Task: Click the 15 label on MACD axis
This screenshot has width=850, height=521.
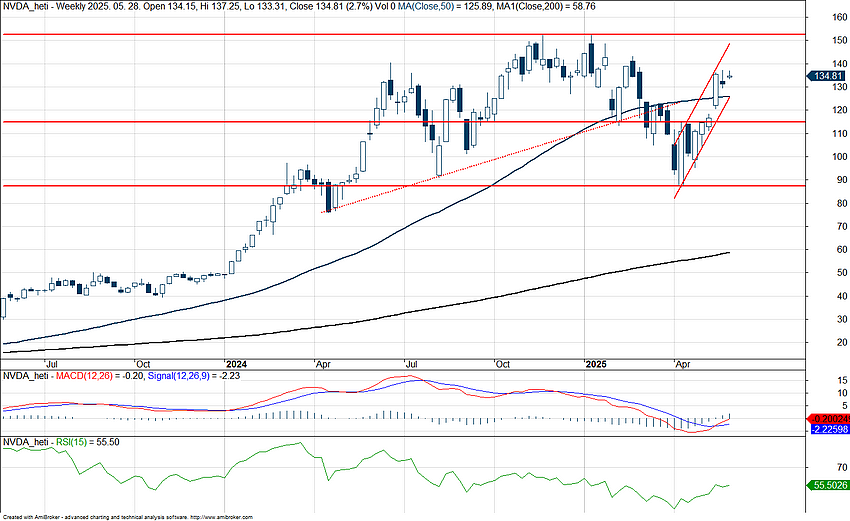Action: click(842, 381)
